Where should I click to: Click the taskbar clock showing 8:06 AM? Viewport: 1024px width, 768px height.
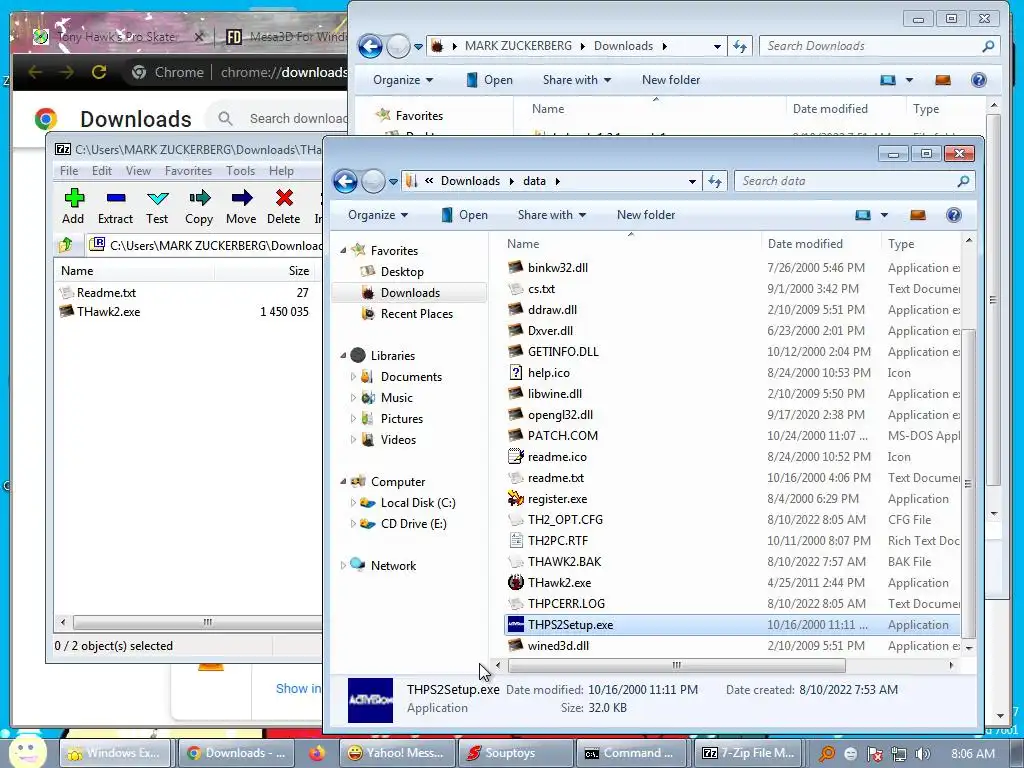pyautogui.click(x=973, y=754)
